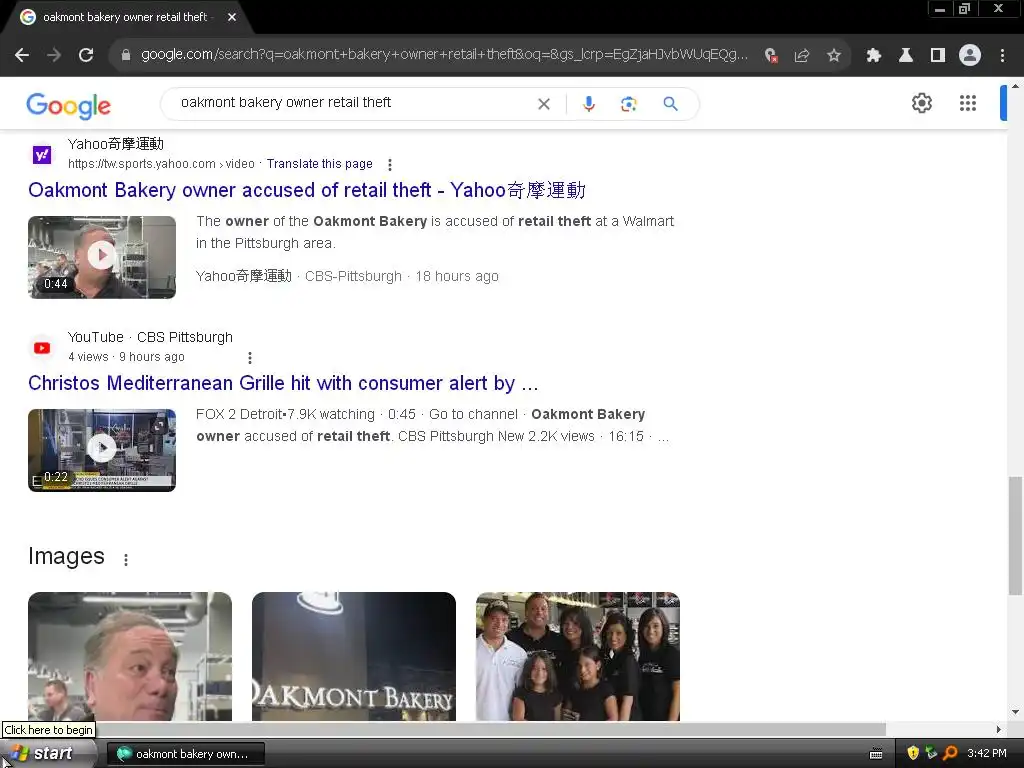
Task: Open the Oakmont Bakery sign image
Action: tap(354, 656)
